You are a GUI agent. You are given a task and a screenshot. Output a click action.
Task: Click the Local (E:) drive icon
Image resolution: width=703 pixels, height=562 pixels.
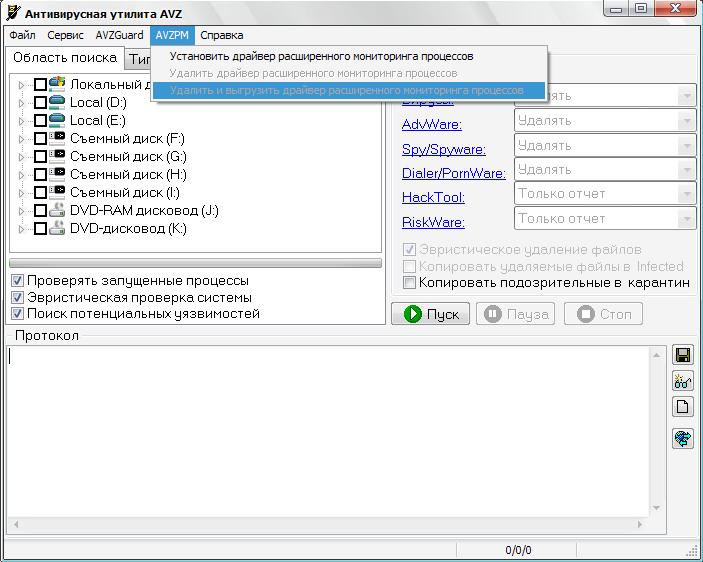pyautogui.click(x=57, y=120)
